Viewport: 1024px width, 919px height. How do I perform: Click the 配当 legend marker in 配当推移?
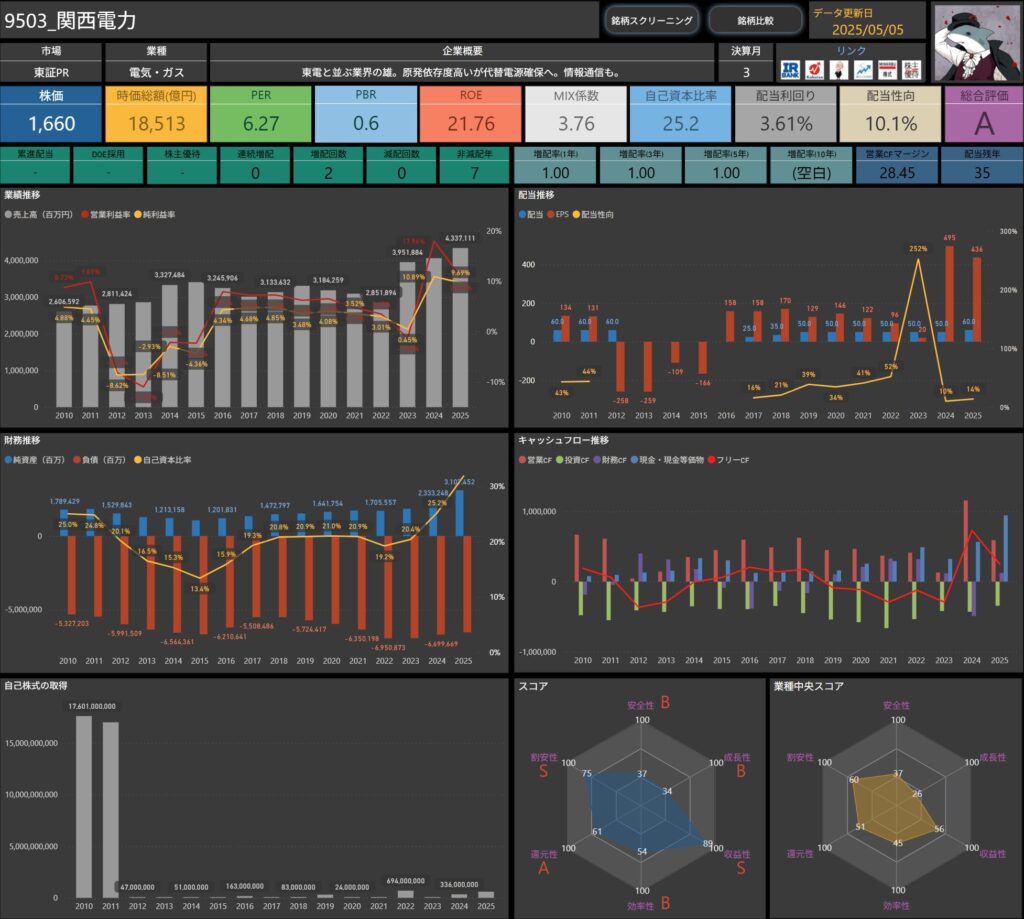click(x=522, y=214)
